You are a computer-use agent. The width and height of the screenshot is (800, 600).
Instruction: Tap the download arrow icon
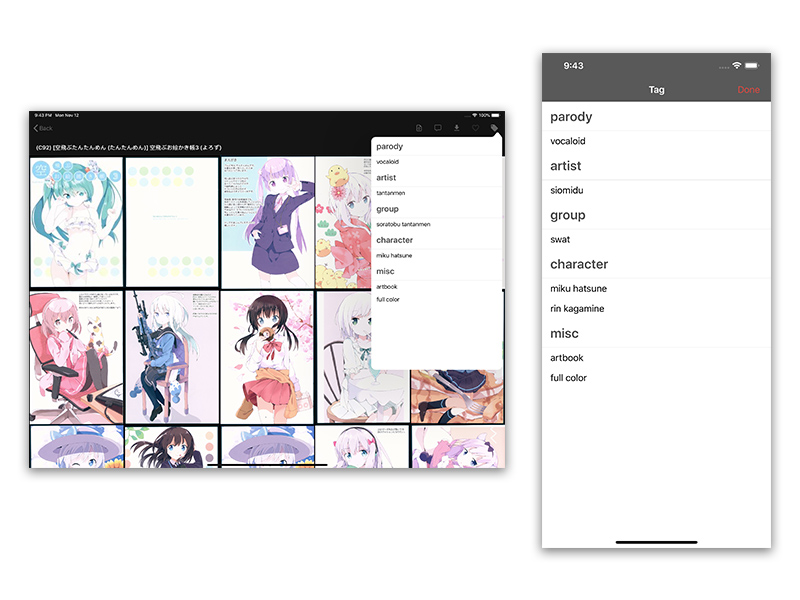[457, 128]
